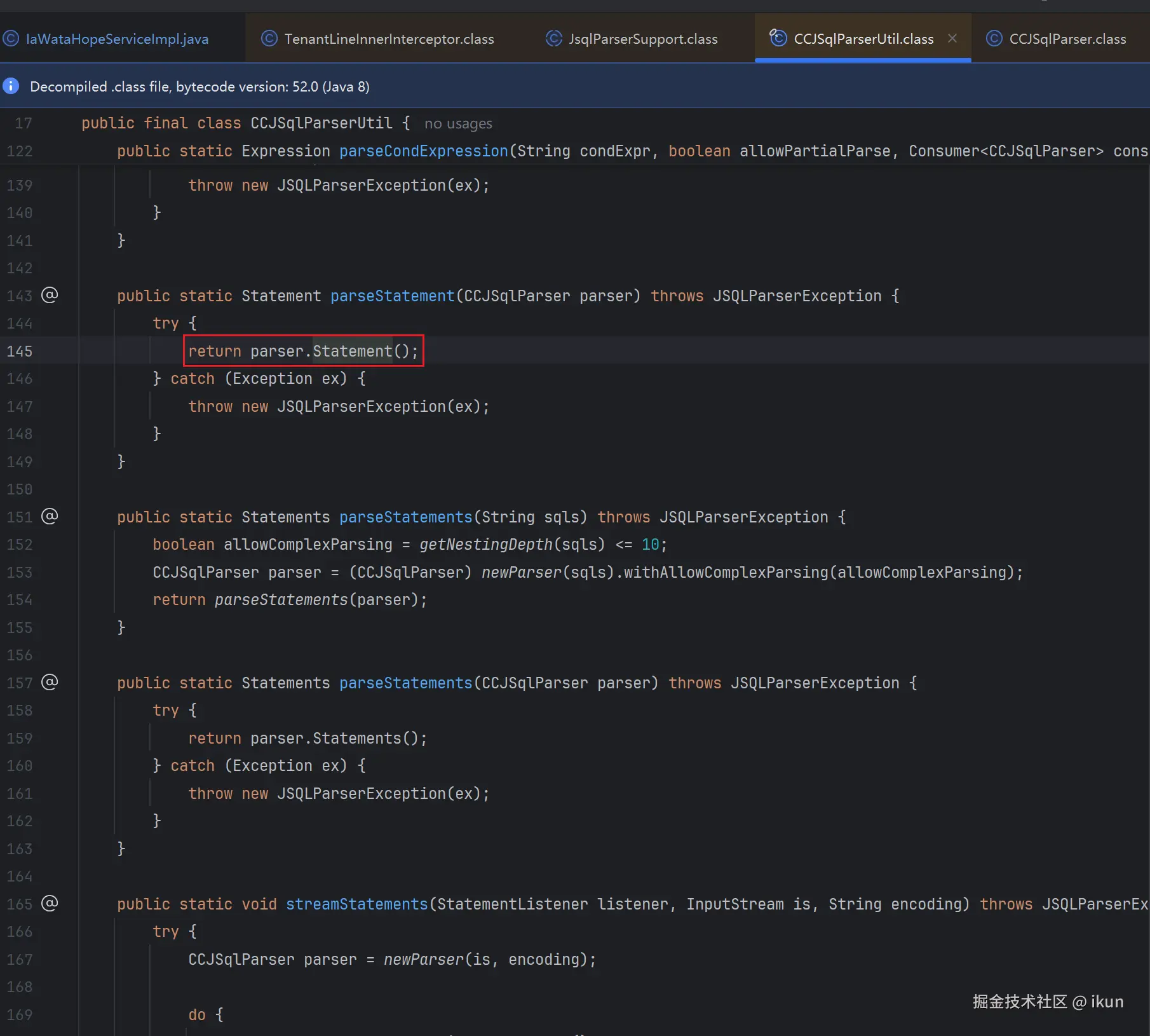Click the 'catch' keyword on line 146

(193, 378)
